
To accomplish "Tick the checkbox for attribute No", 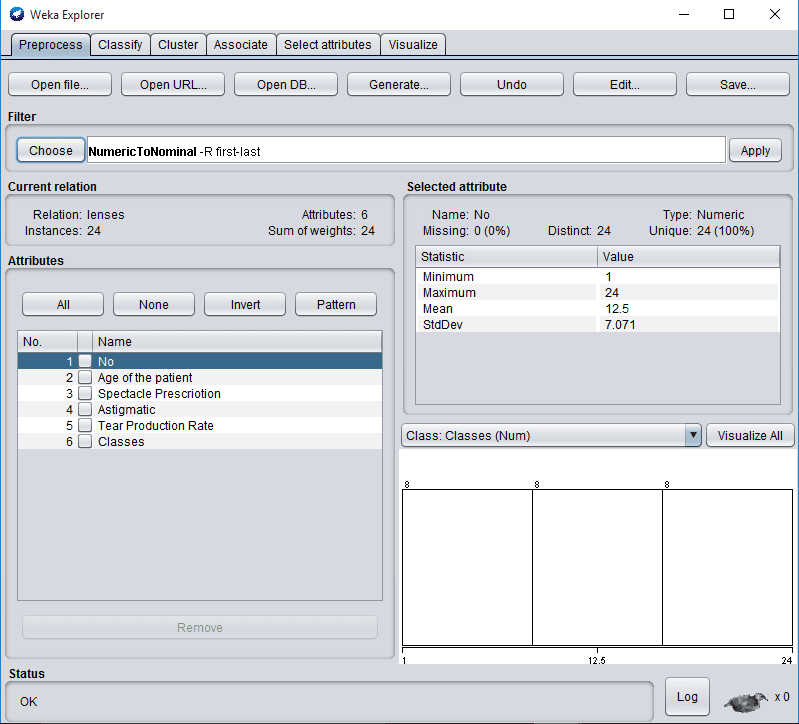I will (85, 361).
